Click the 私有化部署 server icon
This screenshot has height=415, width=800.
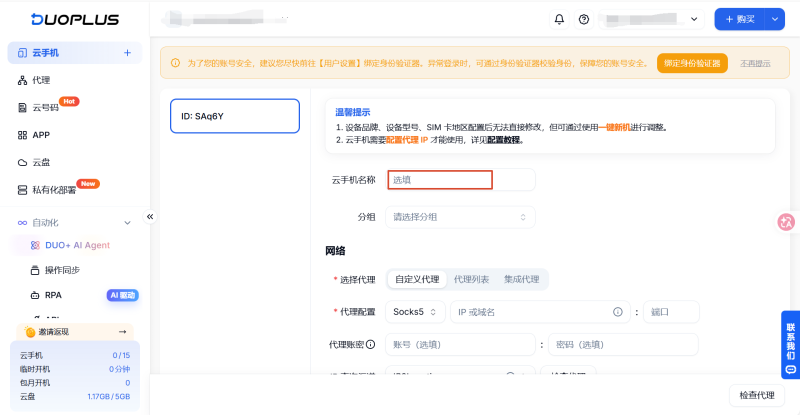pos(22,190)
